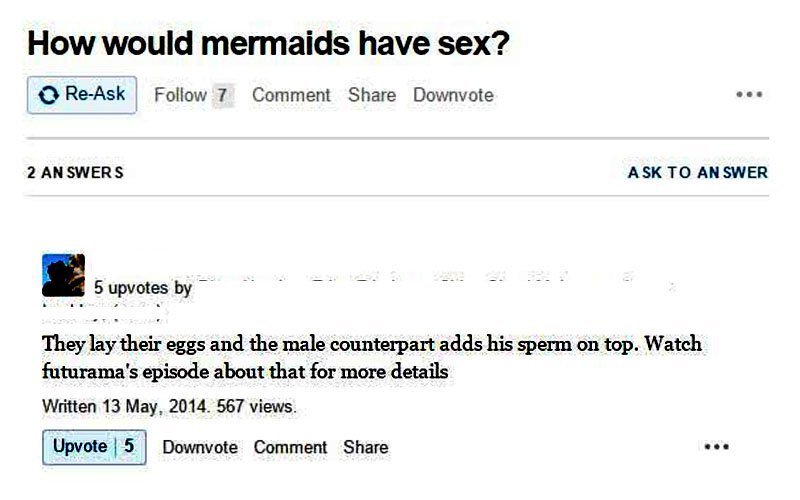The image size is (800, 500).
Task: Follow this question
Action: (180, 95)
